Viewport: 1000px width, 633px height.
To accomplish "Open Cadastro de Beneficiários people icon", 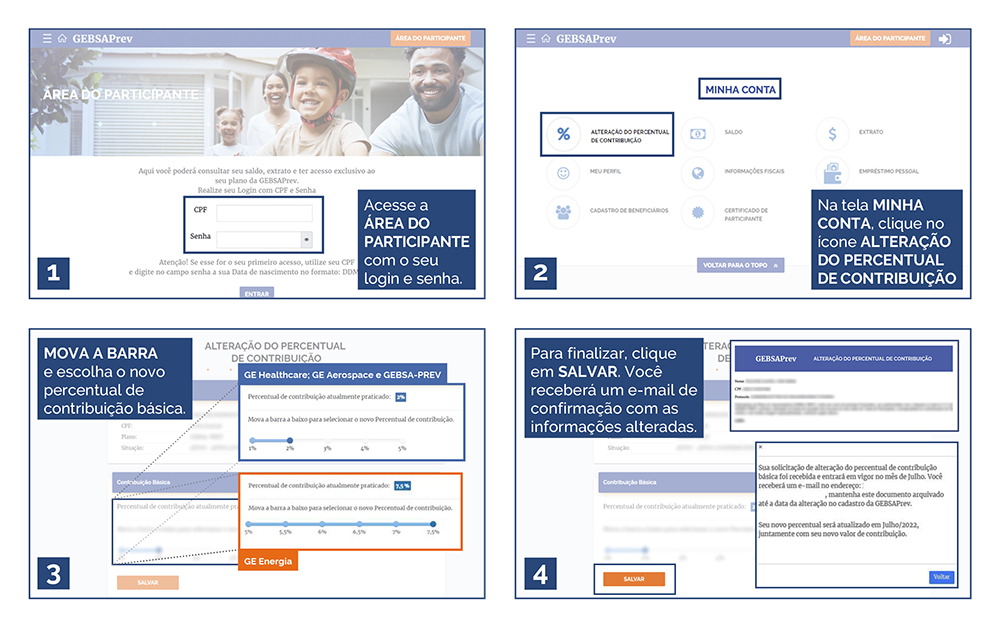I will pos(563,212).
